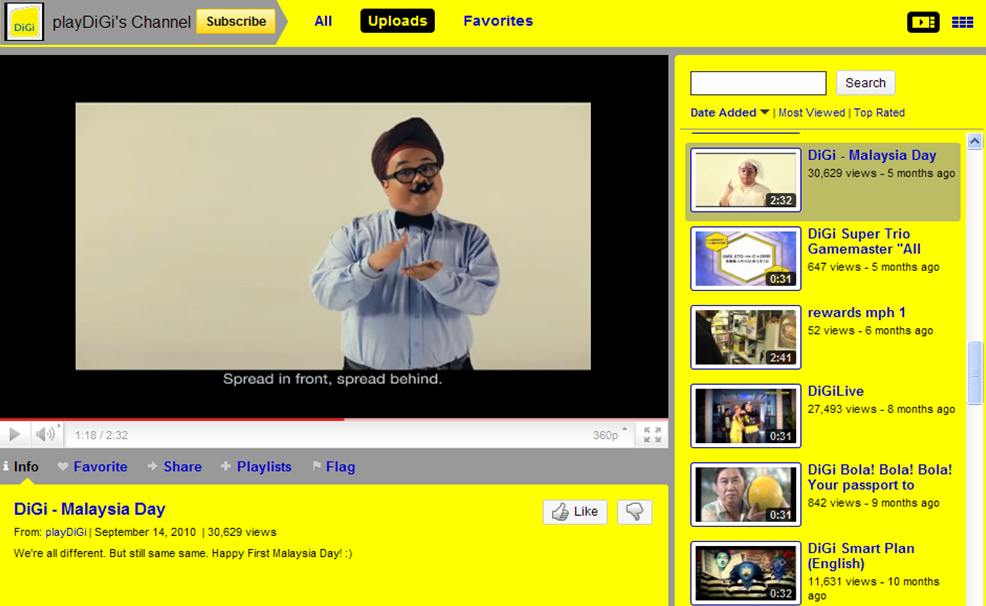Subscribe to playDiGi's Channel
The image size is (986, 606).
236,21
